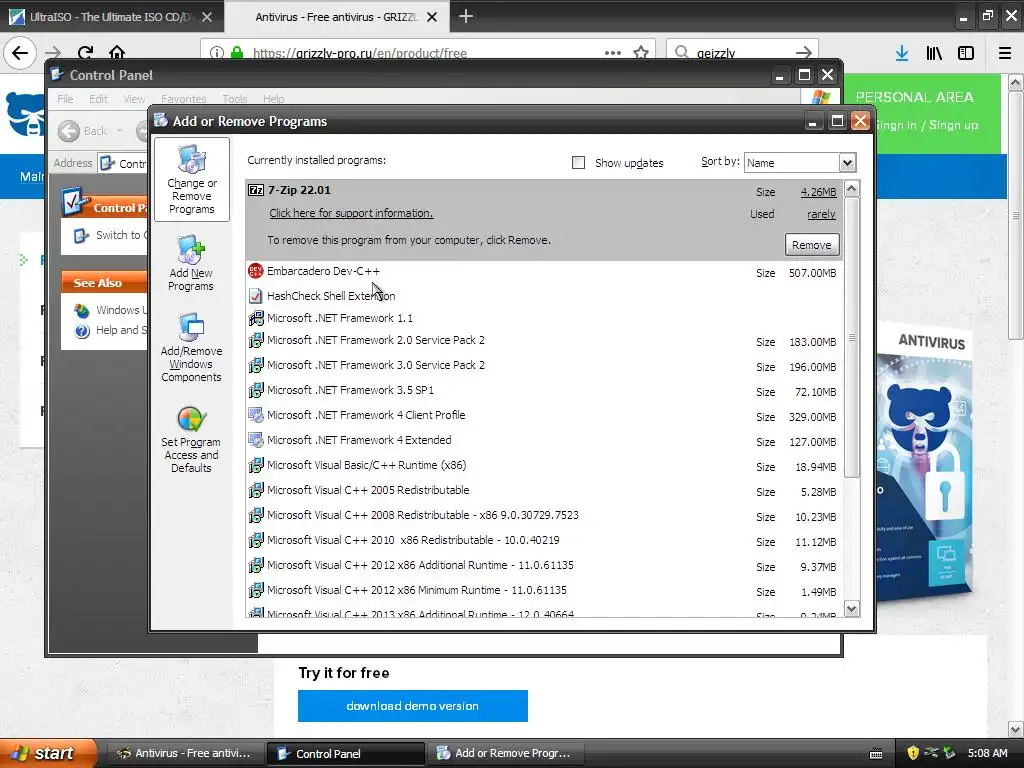
Task: Click security shield tray icon
Action: (x=913, y=753)
